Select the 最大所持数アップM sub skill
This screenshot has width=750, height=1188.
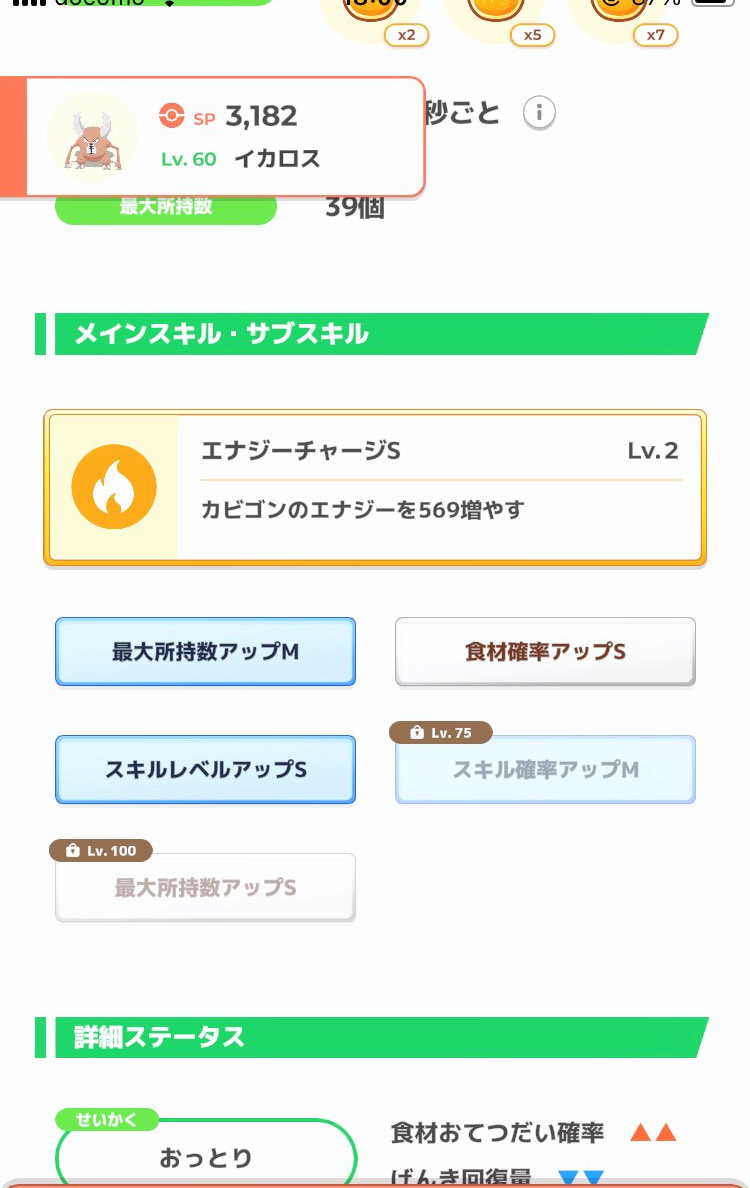coord(205,652)
